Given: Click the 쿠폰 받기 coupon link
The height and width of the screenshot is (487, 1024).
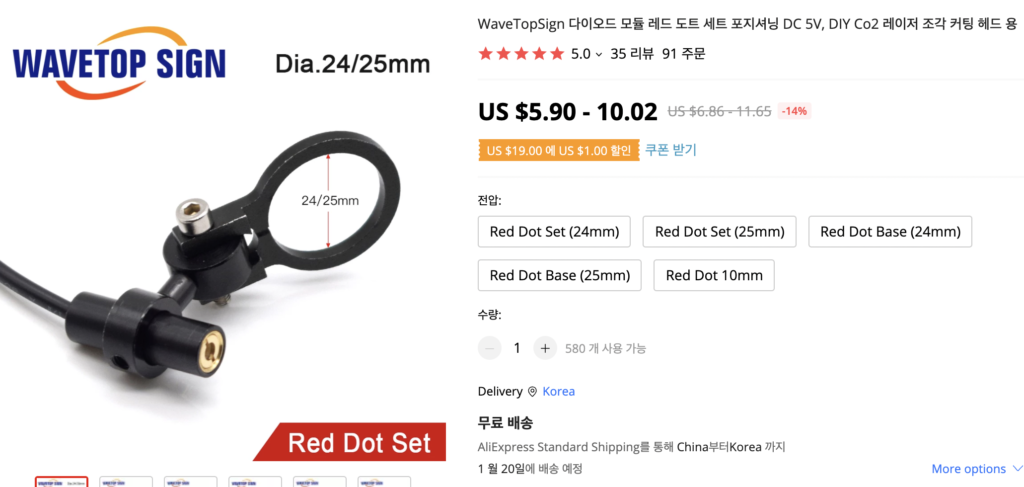Looking at the screenshot, I should click(670, 150).
